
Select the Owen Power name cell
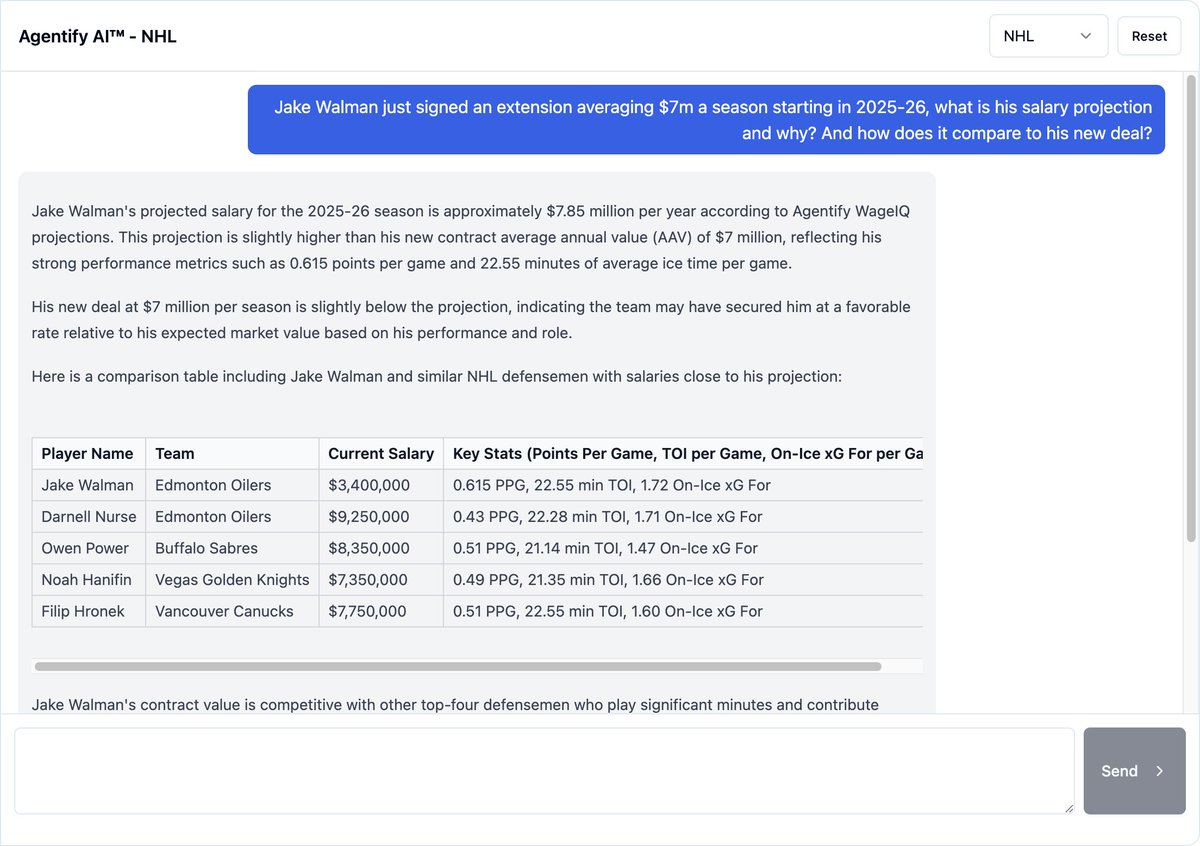coord(88,548)
